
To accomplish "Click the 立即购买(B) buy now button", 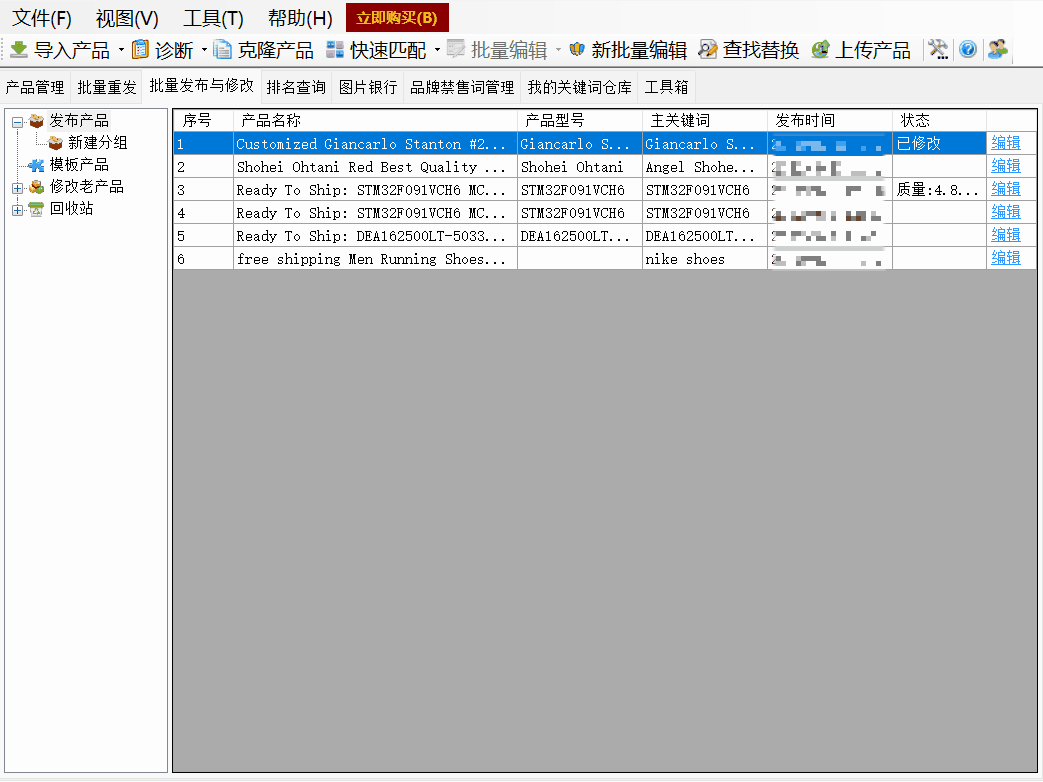I will click(397, 18).
